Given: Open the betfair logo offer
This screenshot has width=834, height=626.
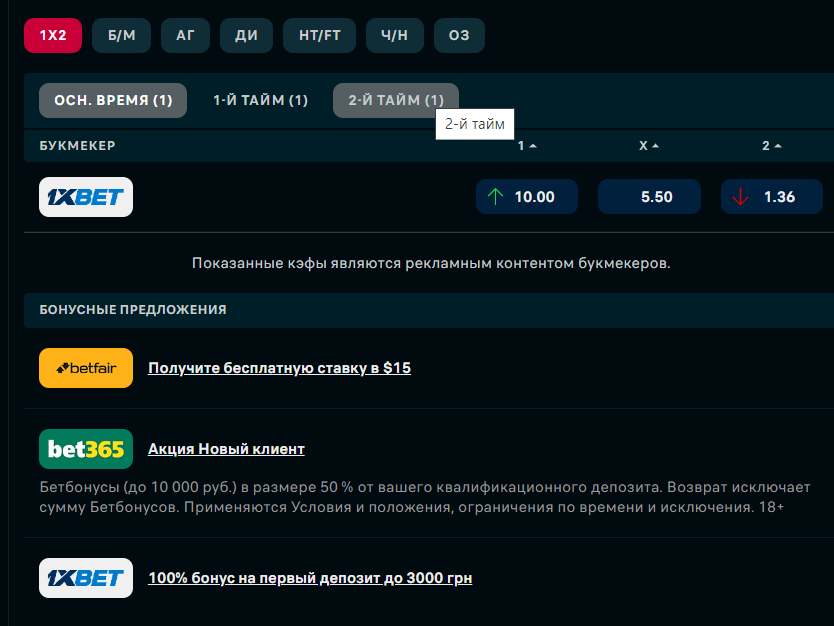Looking at the screenshot, I should [x=86, y=368].
